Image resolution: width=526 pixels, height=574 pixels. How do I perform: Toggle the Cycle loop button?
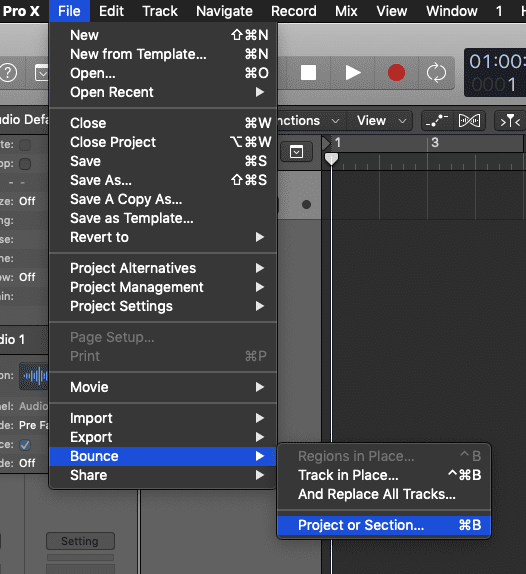pos(436,72)
